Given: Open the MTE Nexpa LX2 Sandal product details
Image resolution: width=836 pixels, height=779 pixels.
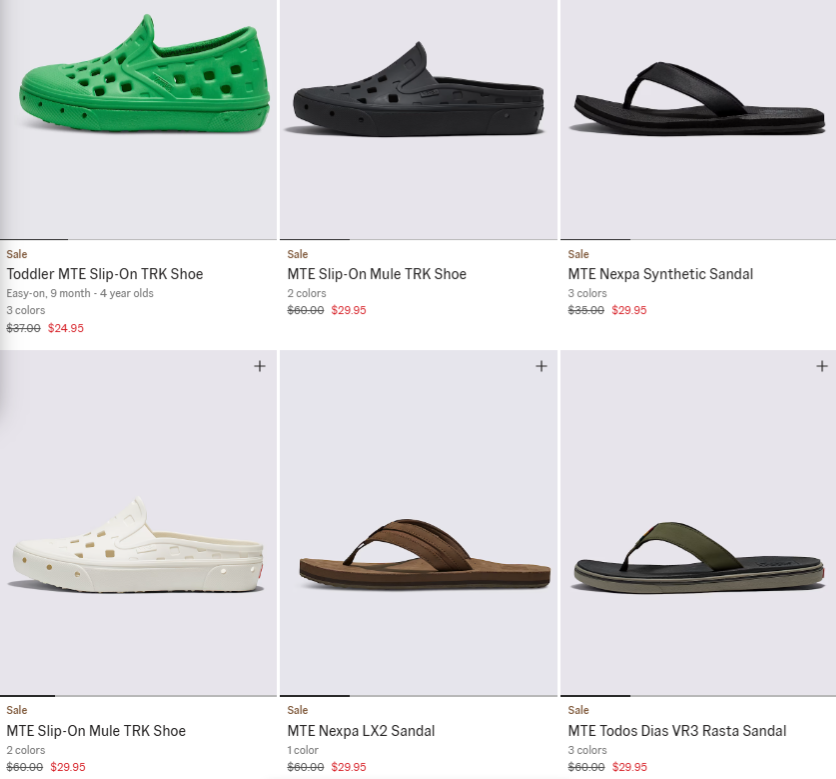Looking at the screenshot, I should [360, 731].
